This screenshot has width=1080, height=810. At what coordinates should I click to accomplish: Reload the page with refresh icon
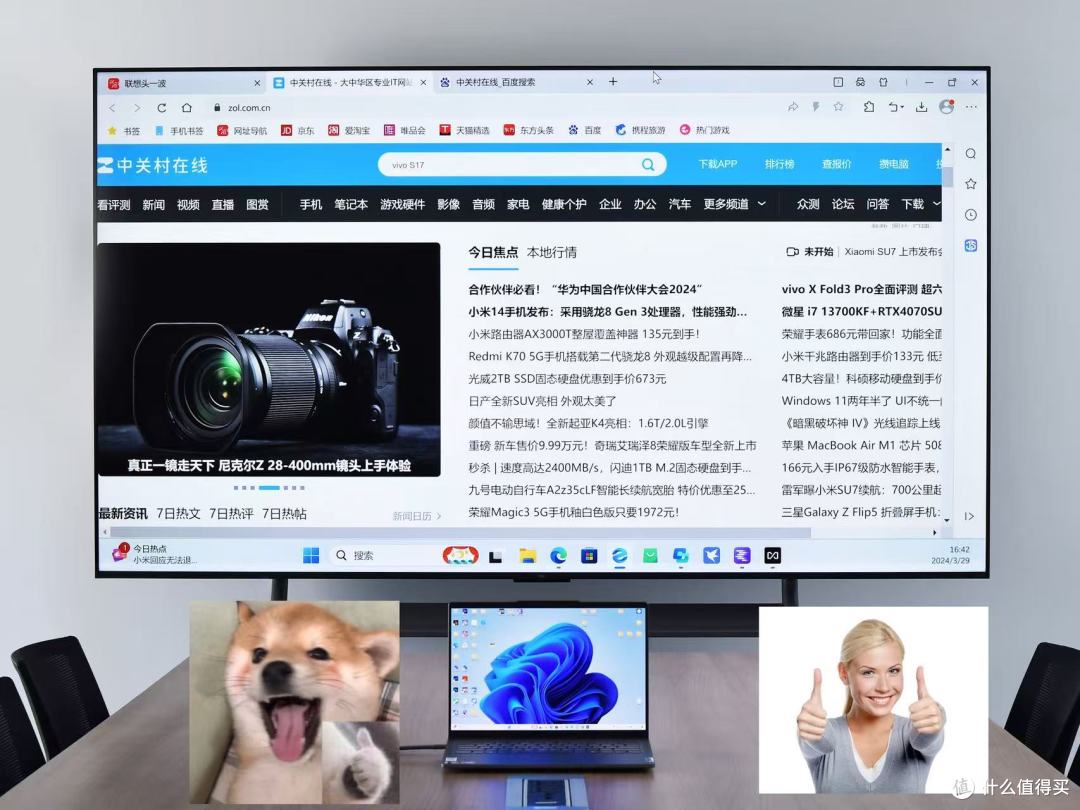click(x=162, y=107)
